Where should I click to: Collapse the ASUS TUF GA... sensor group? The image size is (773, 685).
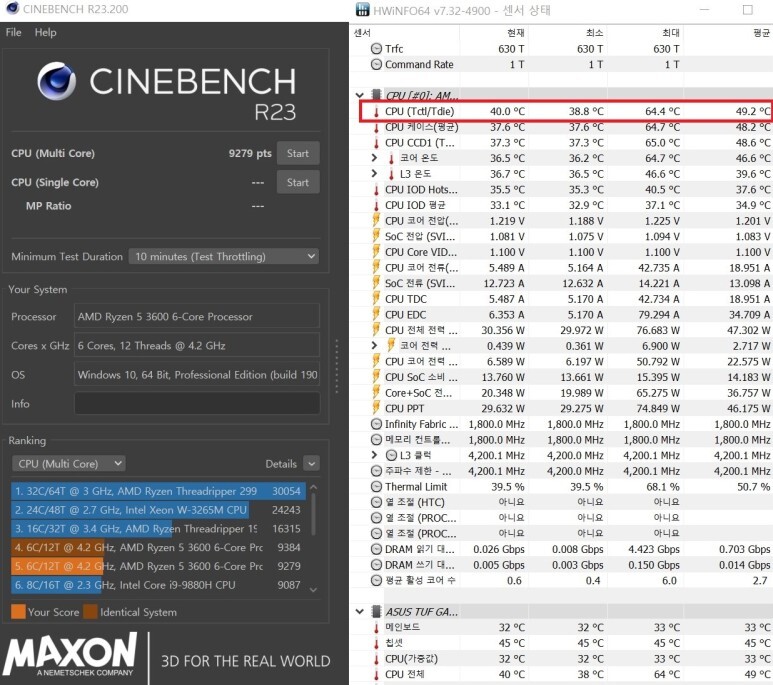[360, 612]
